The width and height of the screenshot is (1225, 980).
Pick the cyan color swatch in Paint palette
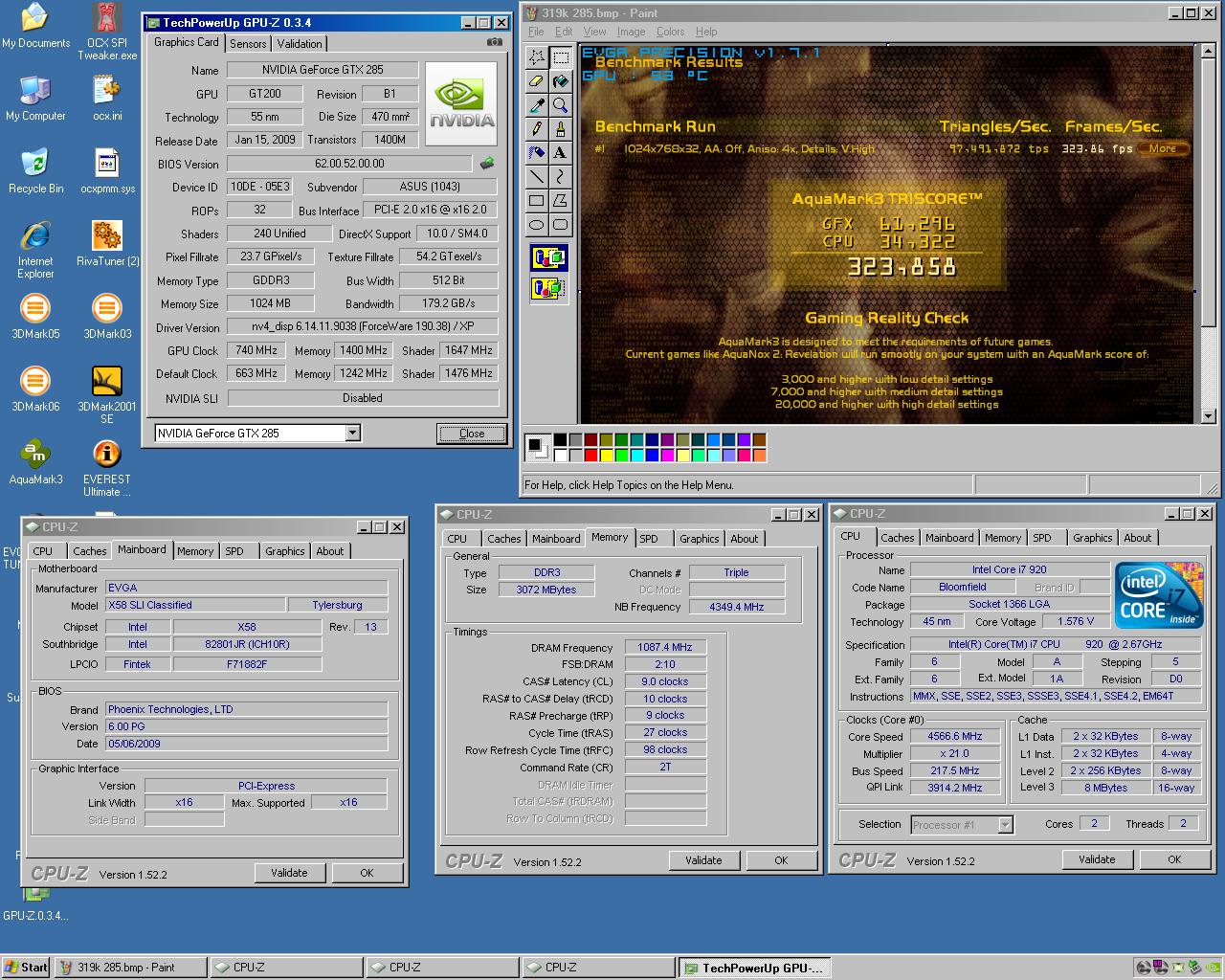click(x=636, y=455)
